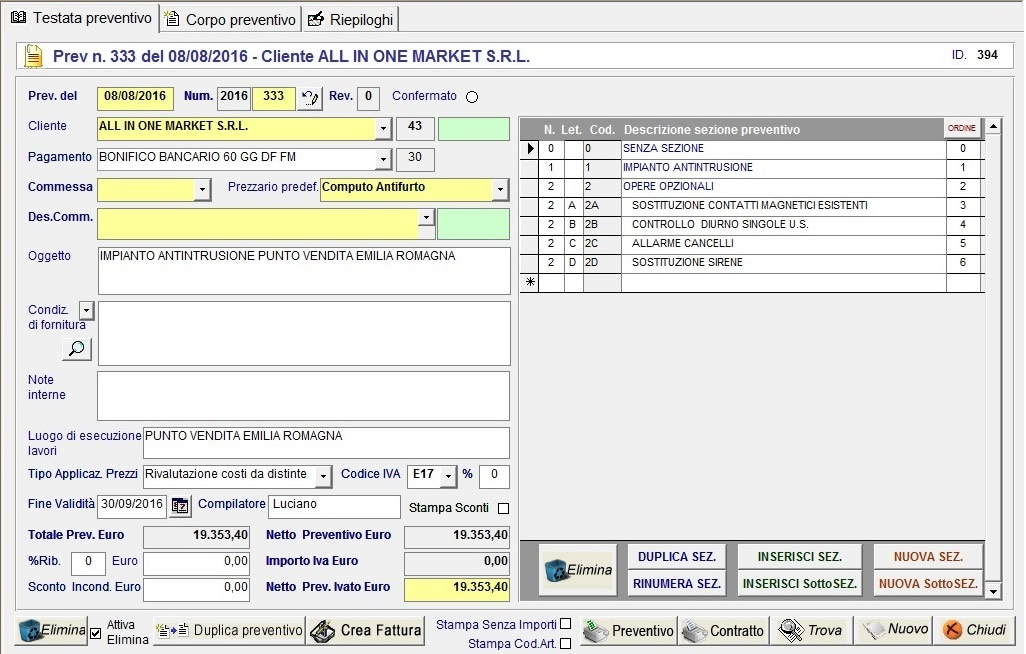Select the SENZA SEZIONE row
The width and height of the screenshot is (1026, 654).
751,149
